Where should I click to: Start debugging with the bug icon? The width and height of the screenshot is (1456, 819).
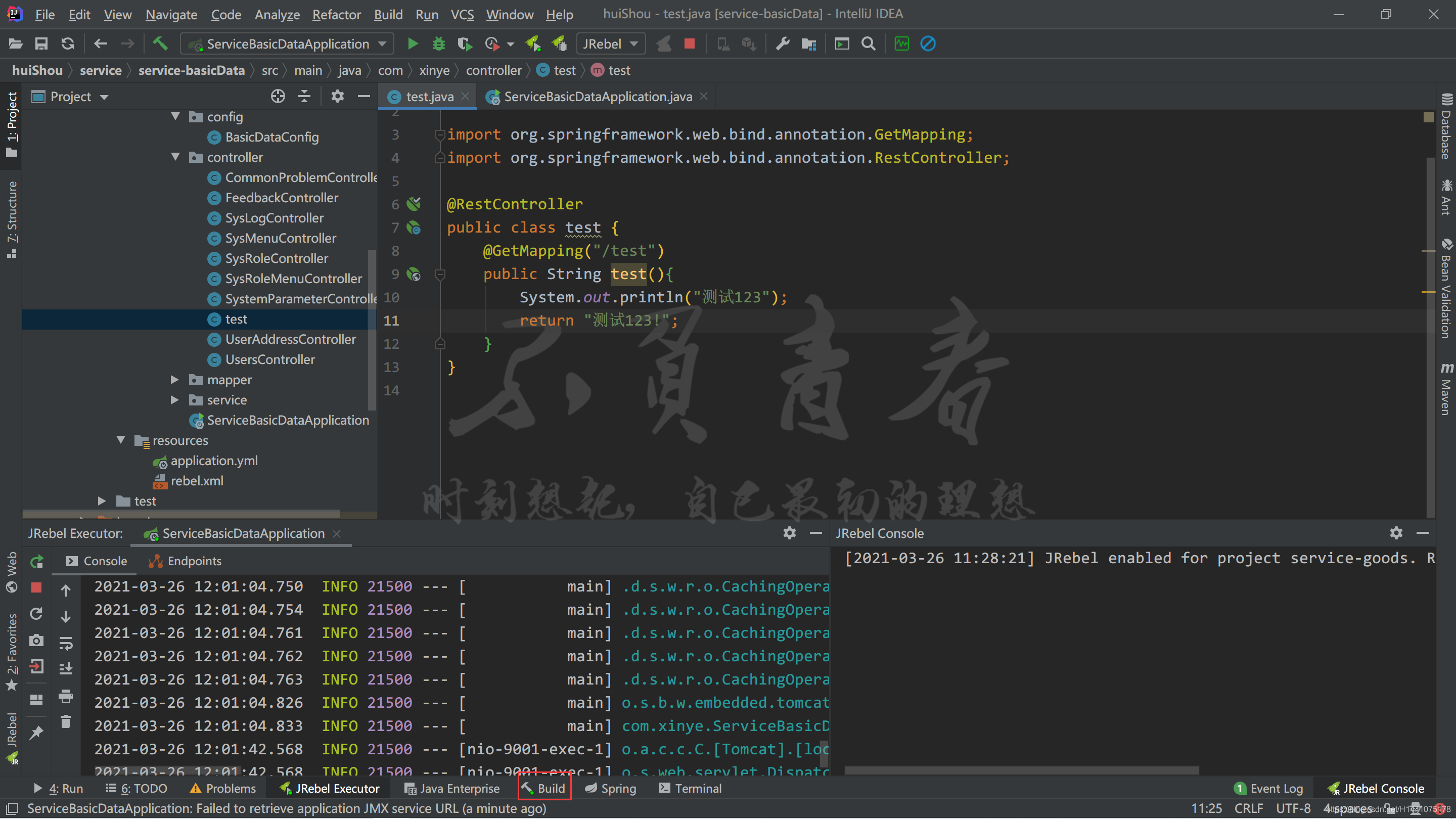[439, 43]
